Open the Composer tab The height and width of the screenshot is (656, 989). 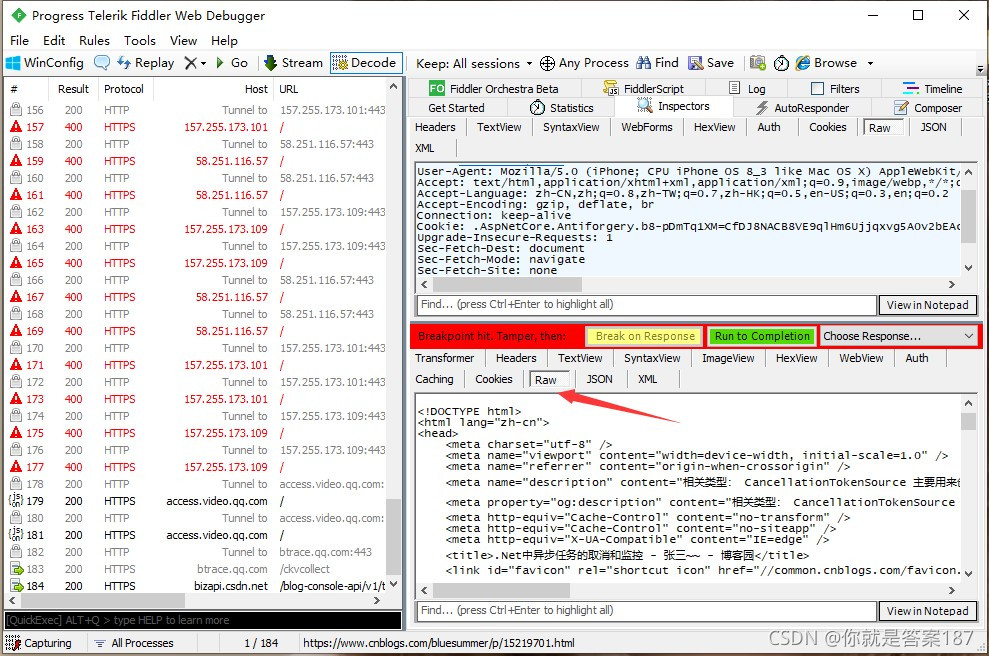click(x=928, y=108)
